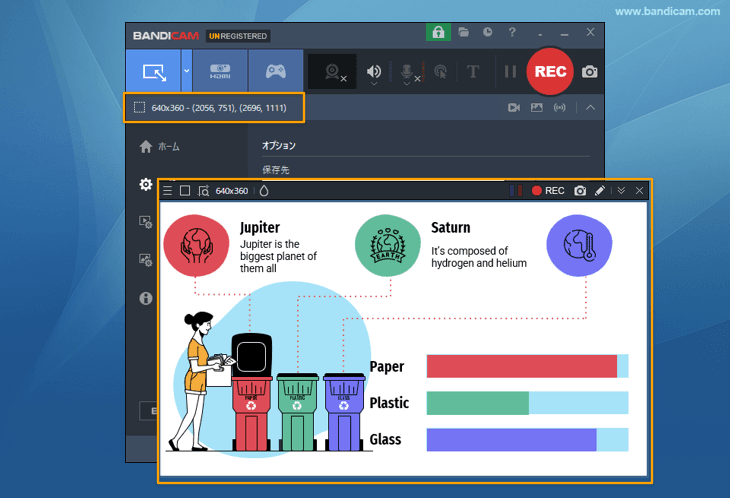Enable the mouse click effect icon
The image size is (730, 498).
pyautogui.click(x=440, y=72)
